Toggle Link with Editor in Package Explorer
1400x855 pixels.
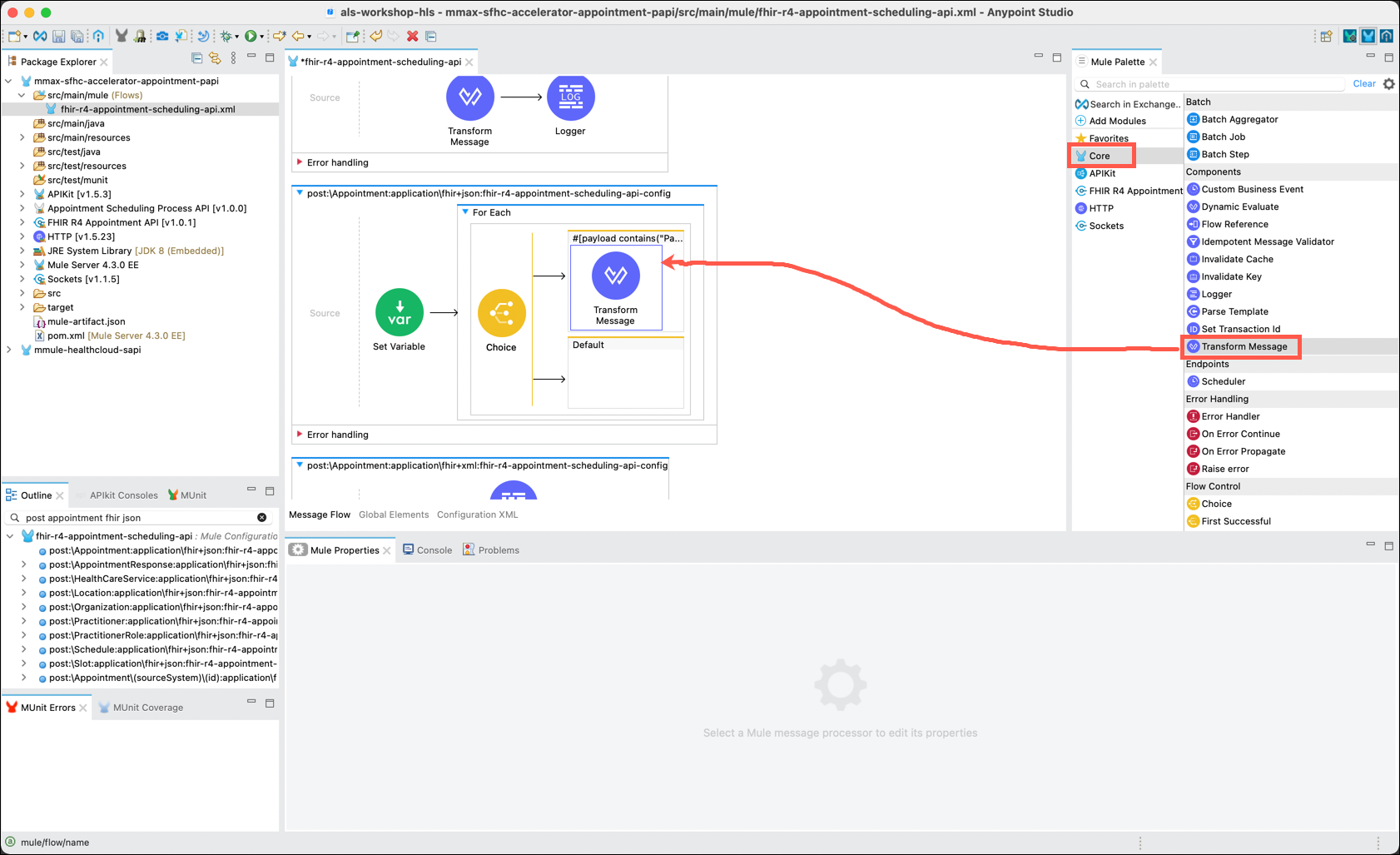(215, 58)
